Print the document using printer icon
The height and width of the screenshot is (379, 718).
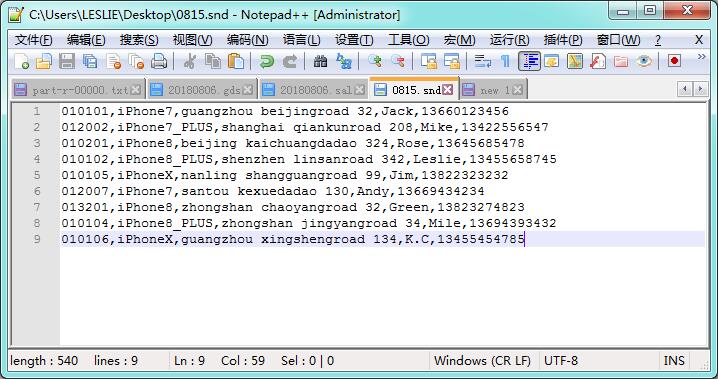click(x=159, y=61)
